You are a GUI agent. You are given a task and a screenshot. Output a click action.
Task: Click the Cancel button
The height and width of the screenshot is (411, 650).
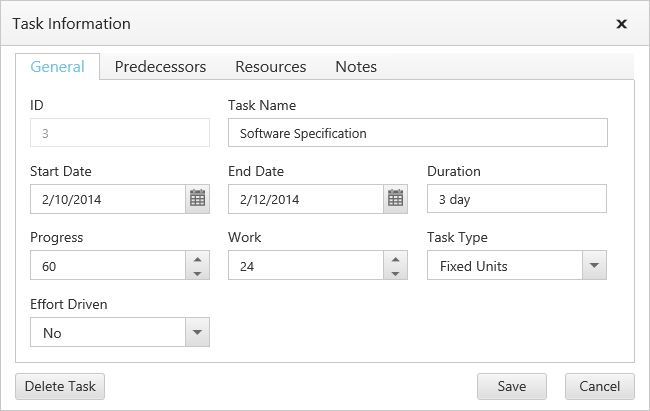(x=599, y=386)
